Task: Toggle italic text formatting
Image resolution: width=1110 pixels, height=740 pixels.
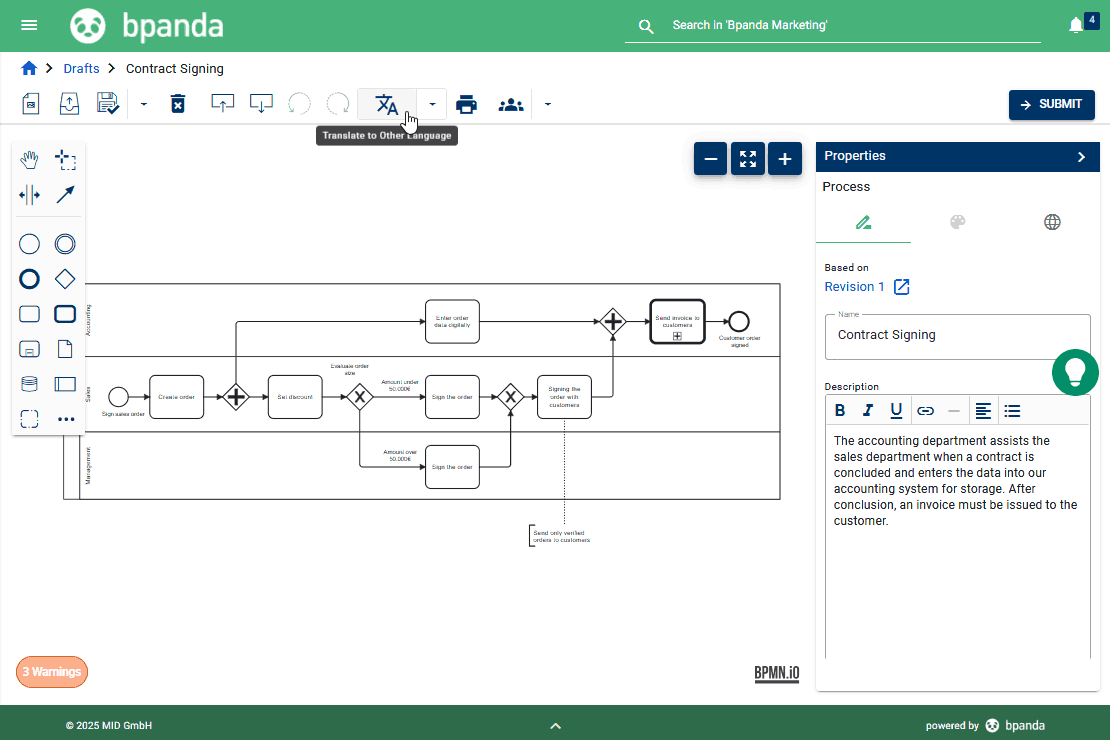Action: 868,410
